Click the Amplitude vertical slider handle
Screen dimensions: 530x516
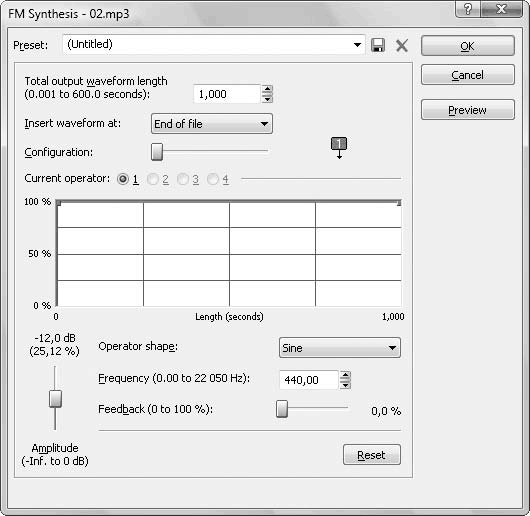coord(55,399)
